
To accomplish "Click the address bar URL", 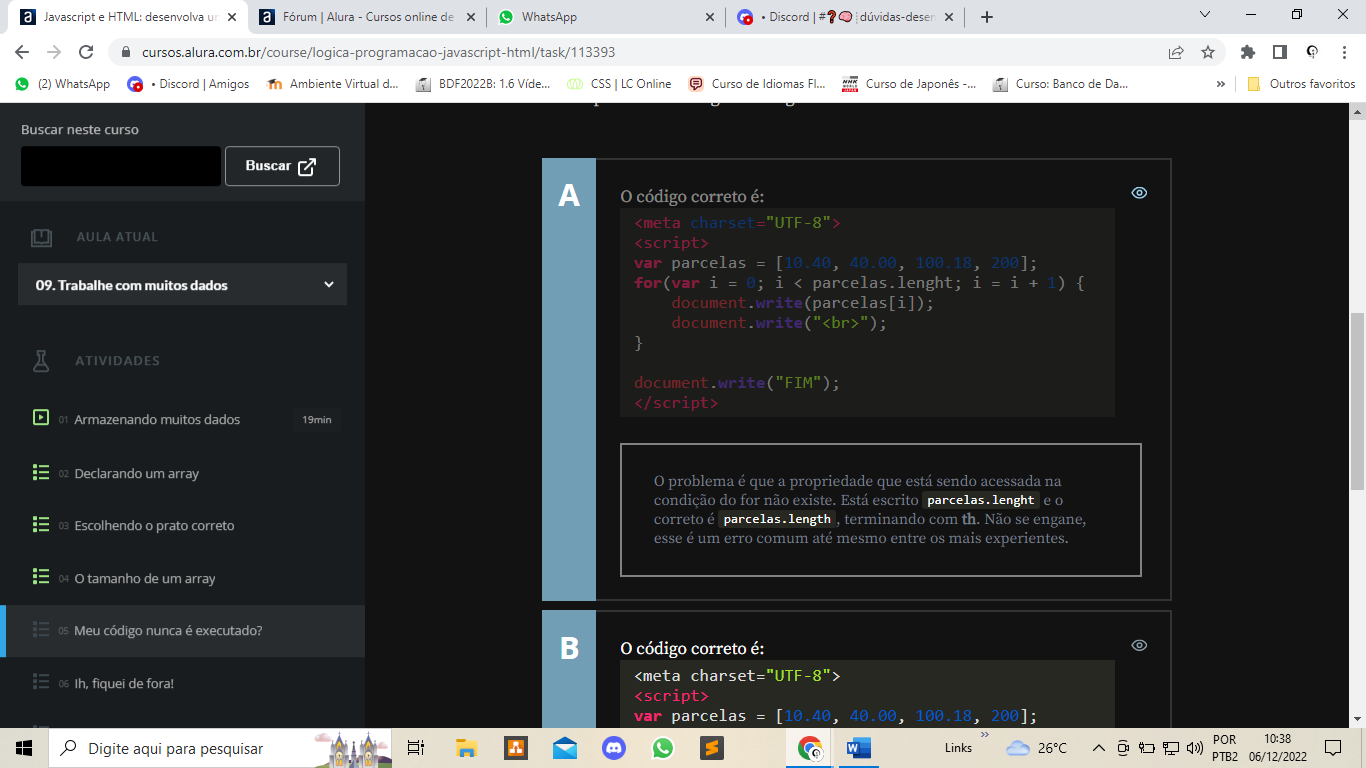I will click(378, 52).
